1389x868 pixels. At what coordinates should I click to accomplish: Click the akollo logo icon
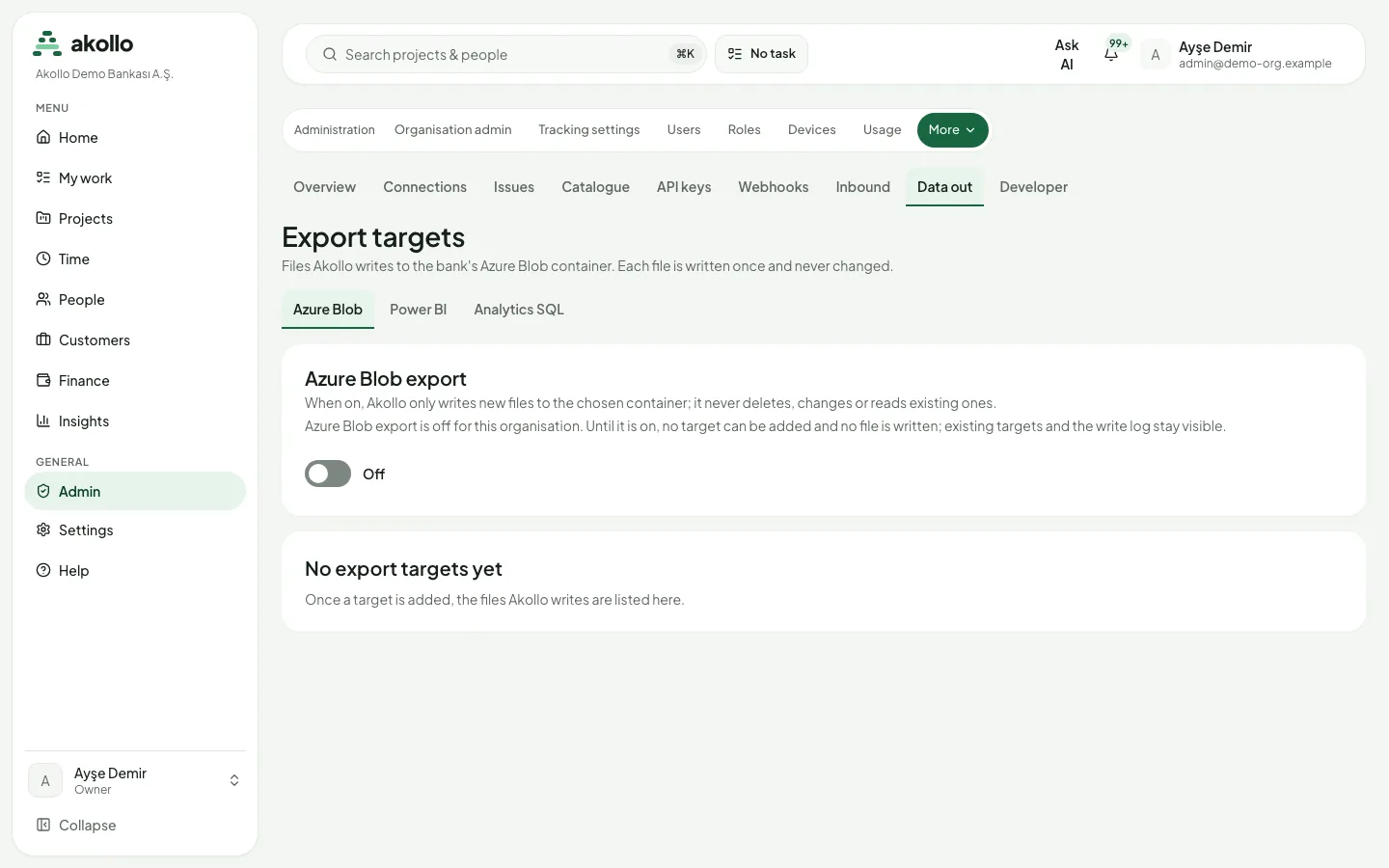[47, 43]
